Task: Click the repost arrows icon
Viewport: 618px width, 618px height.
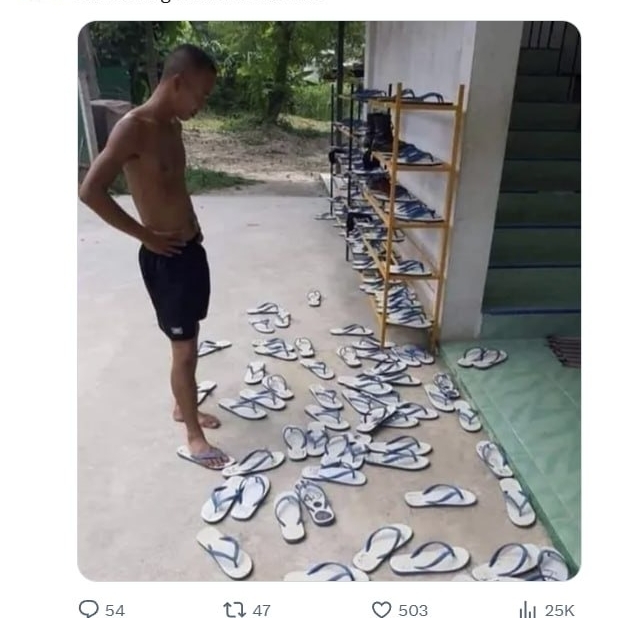Action: [x=235, y=609]
